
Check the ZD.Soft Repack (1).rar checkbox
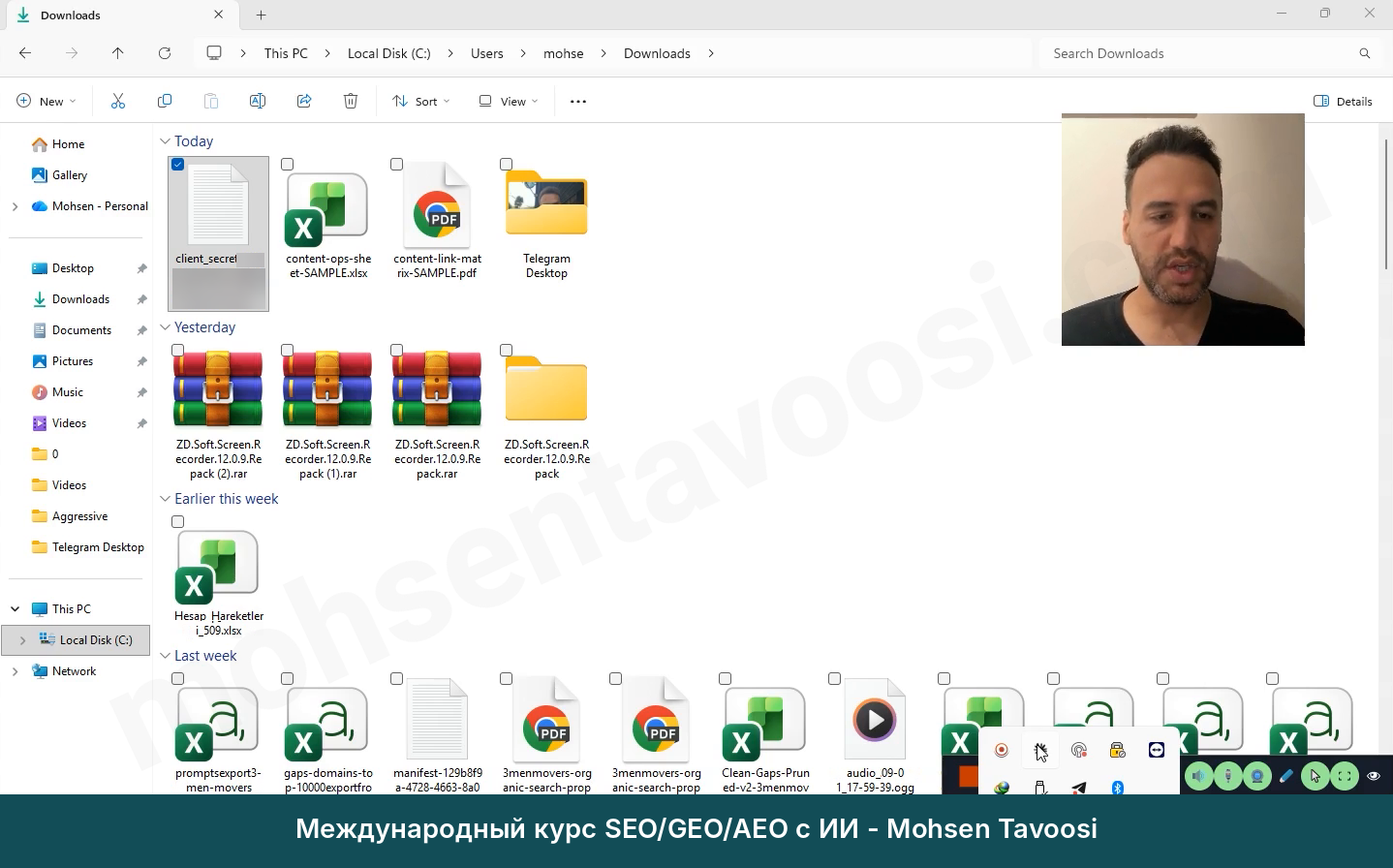(x=287, y=351)
